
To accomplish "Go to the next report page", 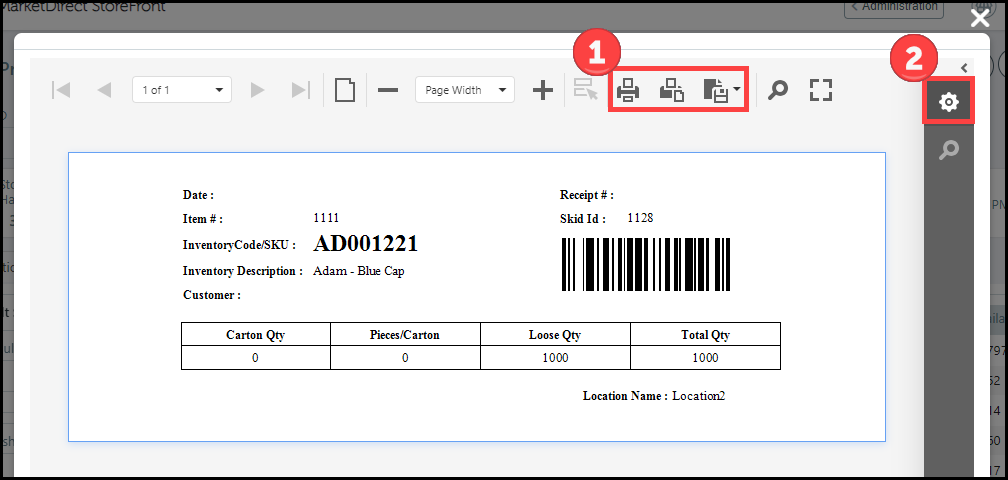I will coord(258,90).
